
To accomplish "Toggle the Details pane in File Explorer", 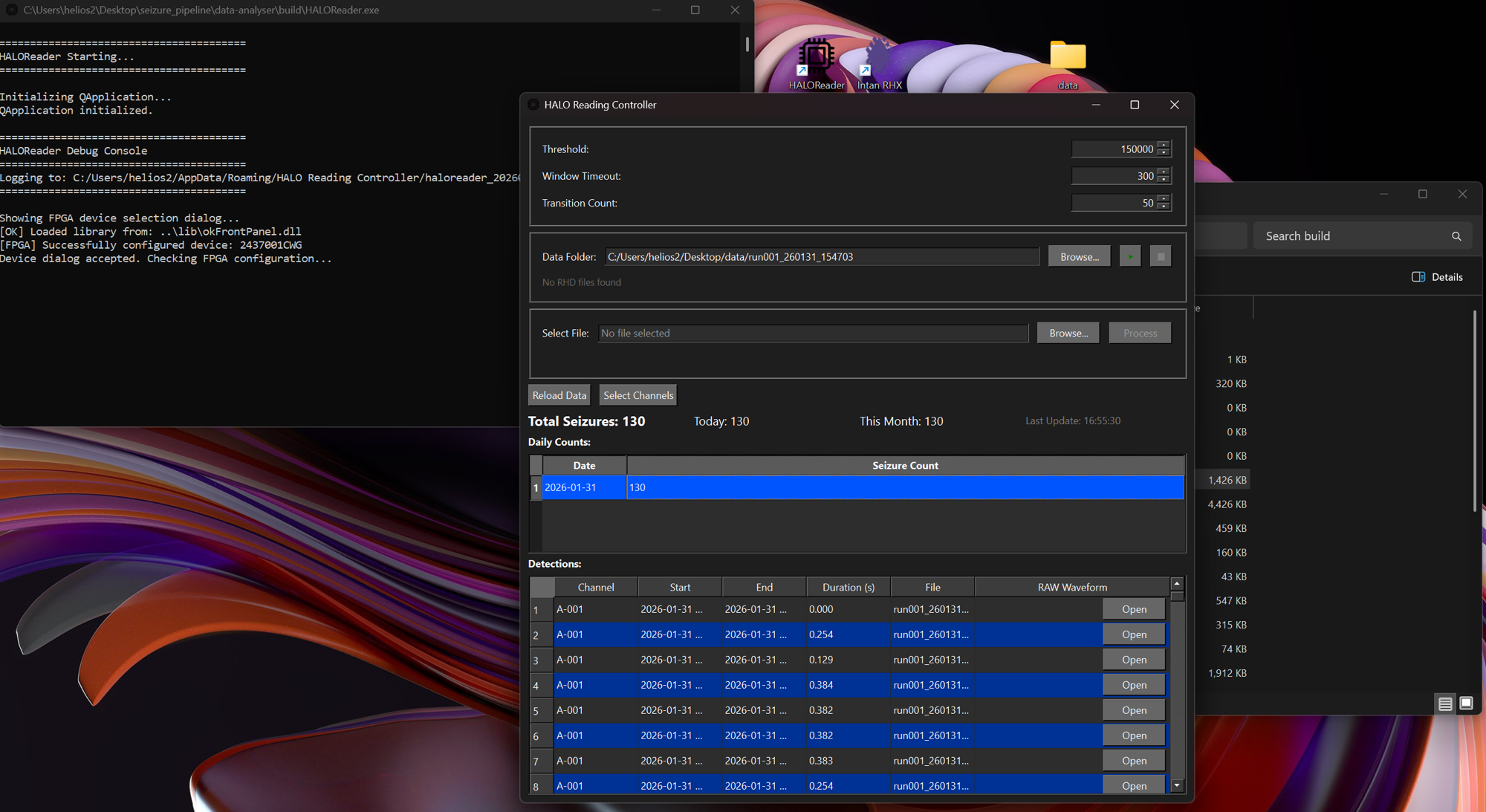I will tap(1437, 277).
